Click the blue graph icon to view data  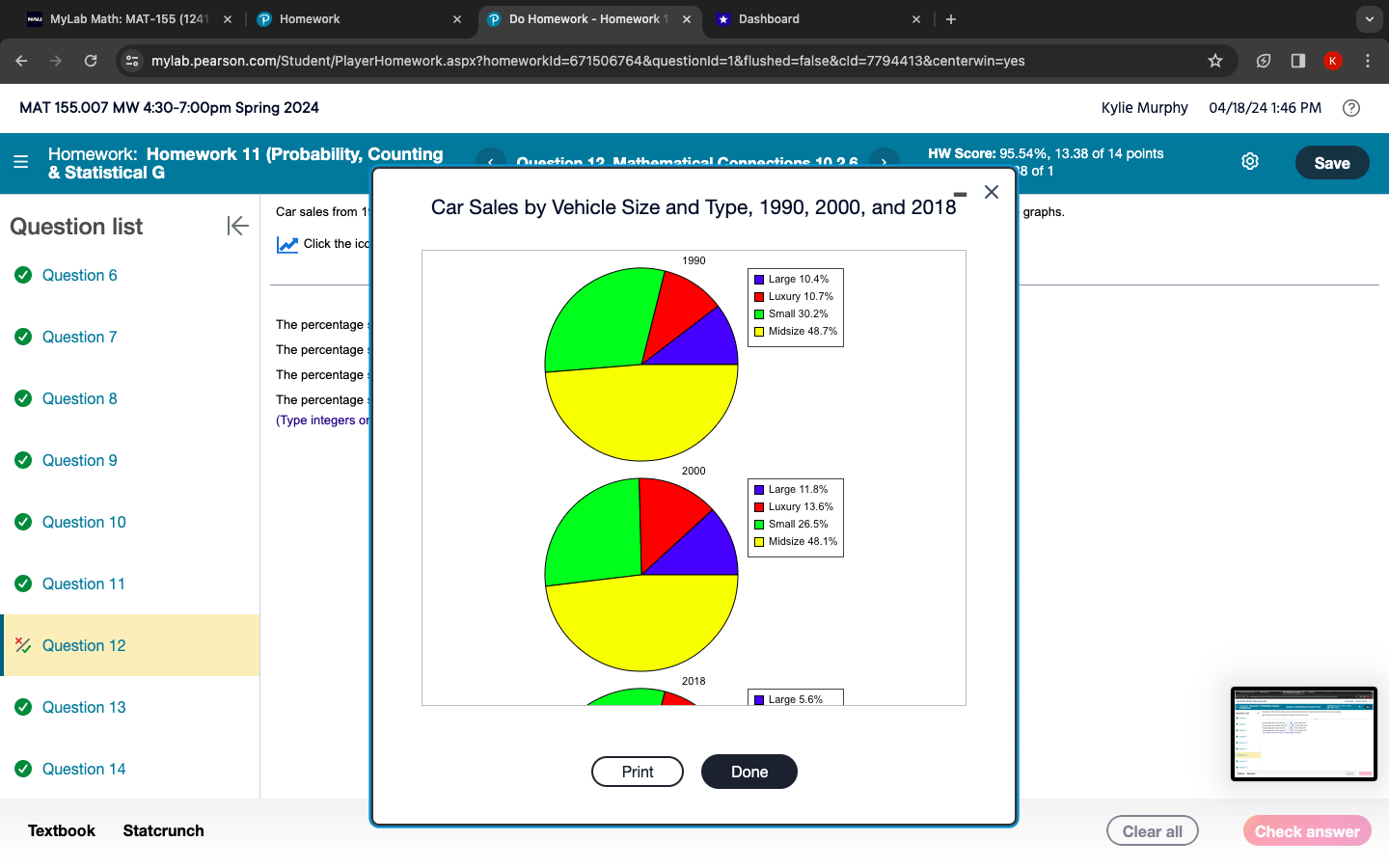pyautogui.click(x=286, y=243)
